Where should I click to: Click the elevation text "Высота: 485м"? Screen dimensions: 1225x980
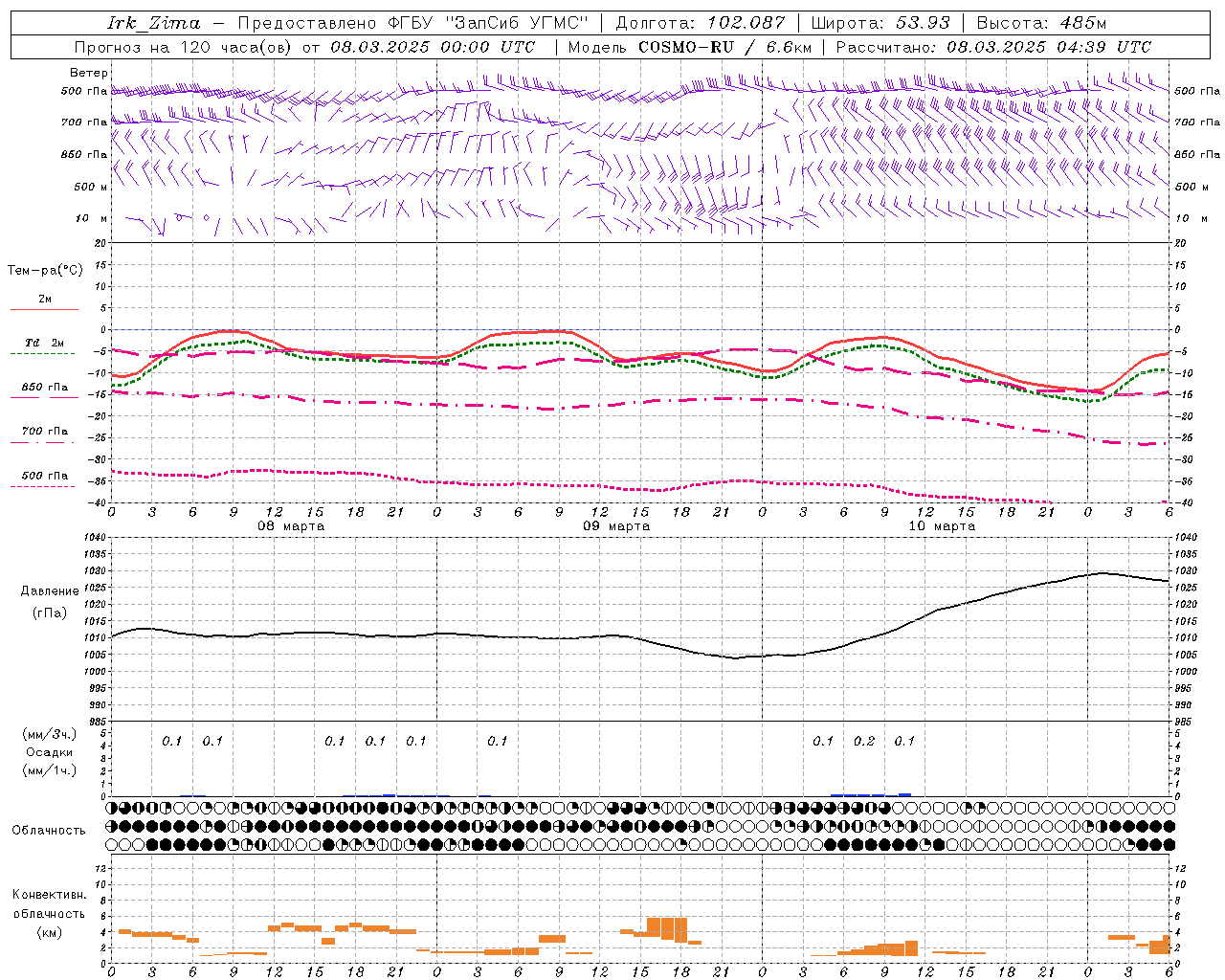[1041, 23]
